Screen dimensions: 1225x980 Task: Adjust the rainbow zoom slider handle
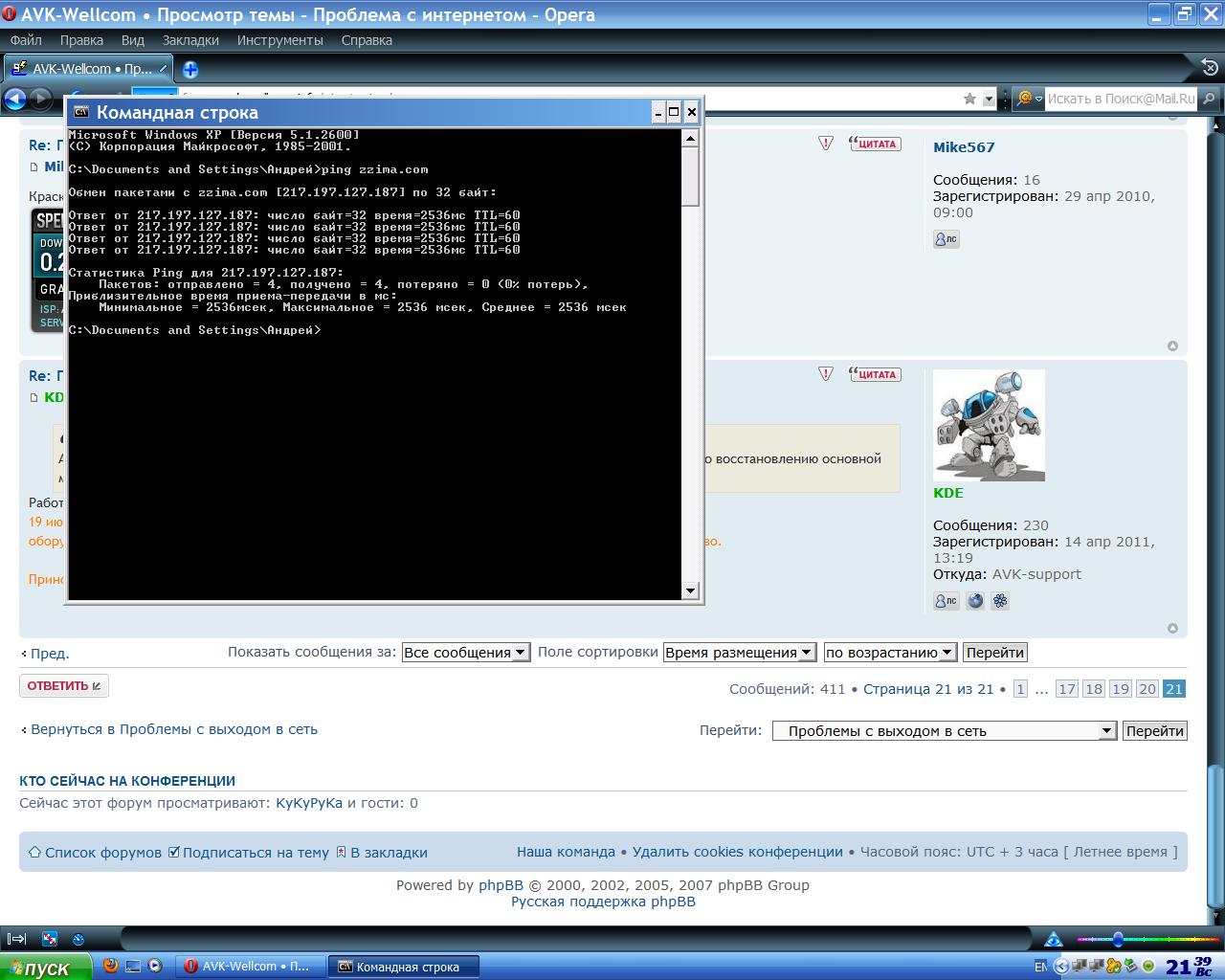tap(1118, 939)
